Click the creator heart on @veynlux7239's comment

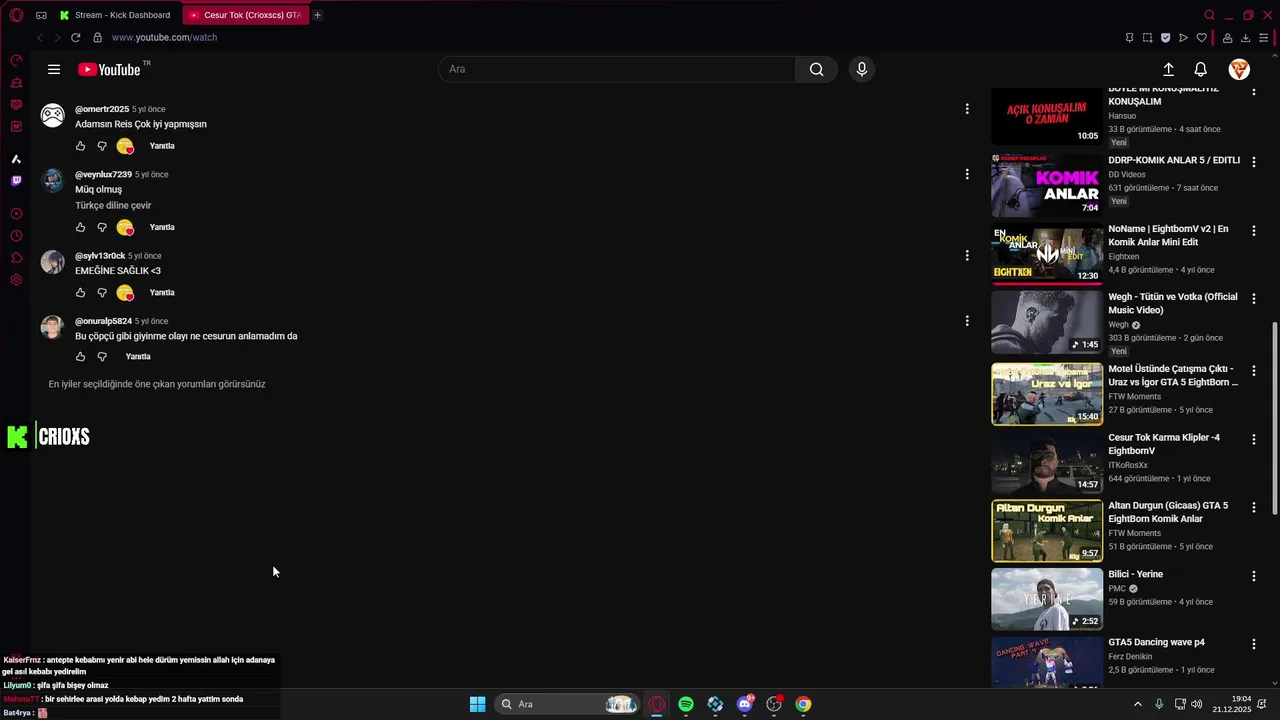(125, 227)
